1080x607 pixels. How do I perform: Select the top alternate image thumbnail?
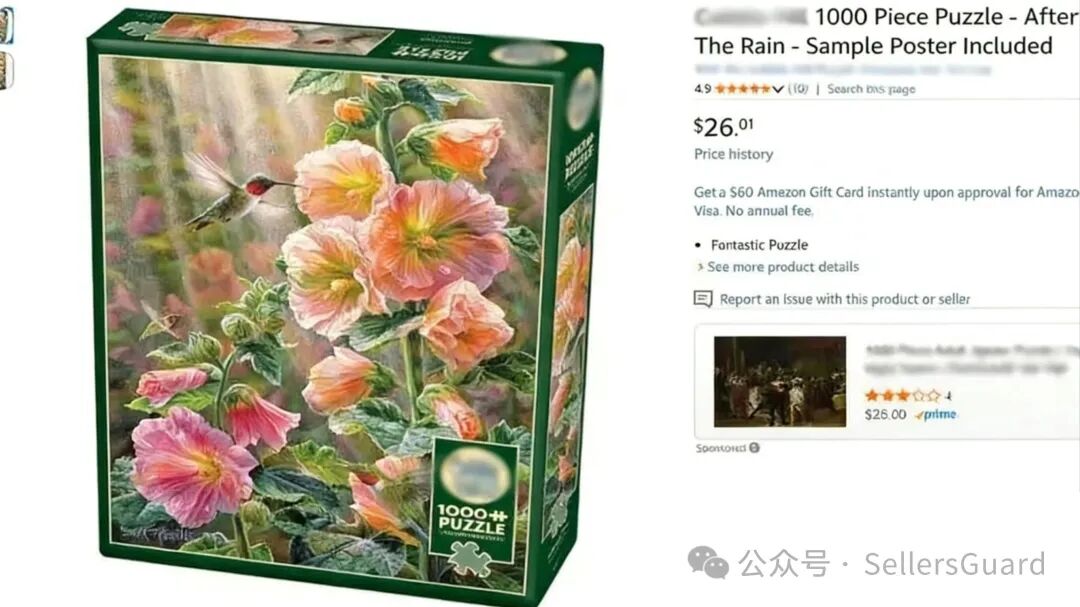6,25
